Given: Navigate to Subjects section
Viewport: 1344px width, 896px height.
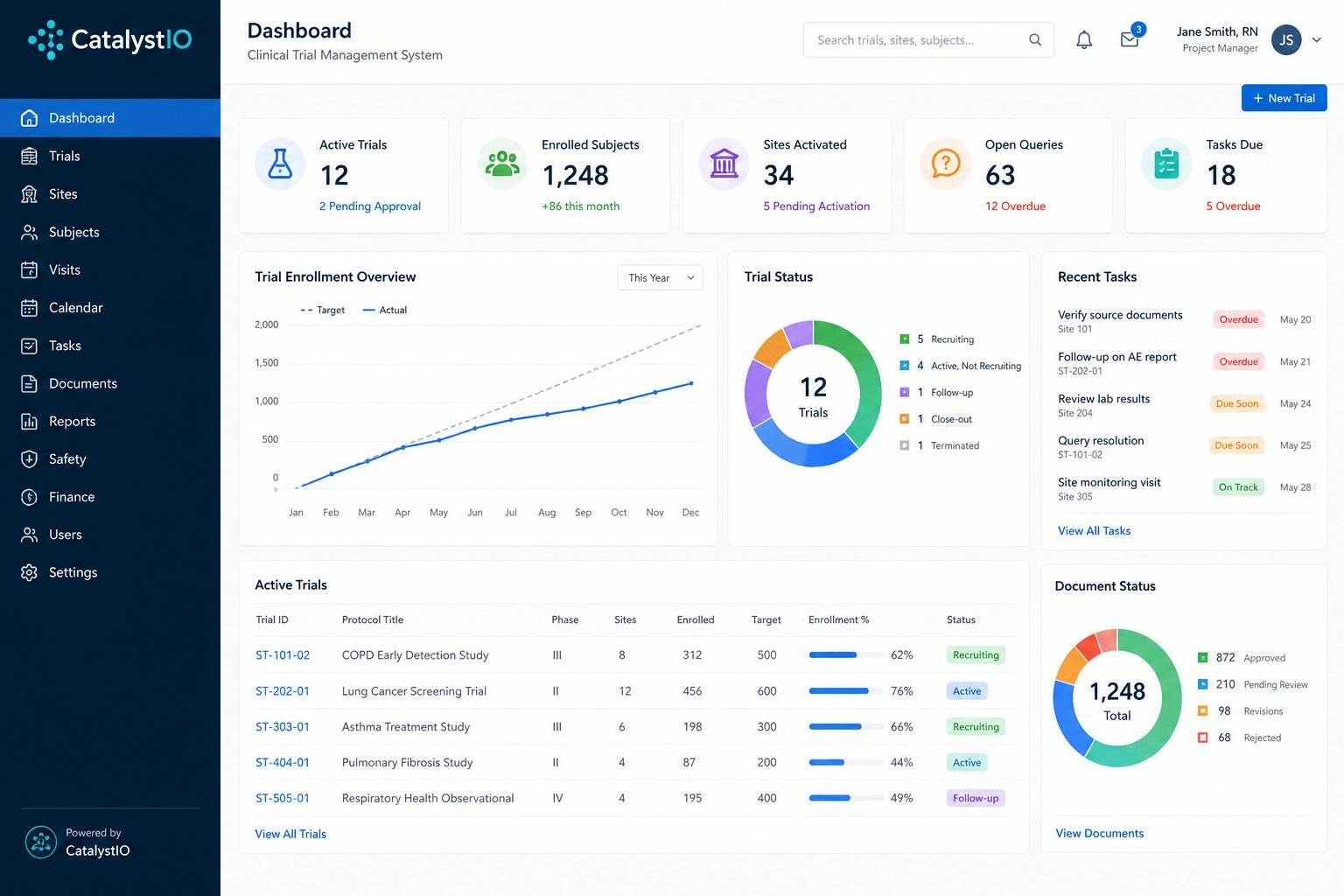Looking at the screenshot, I should pyautogui.click(x=110, y=232).
